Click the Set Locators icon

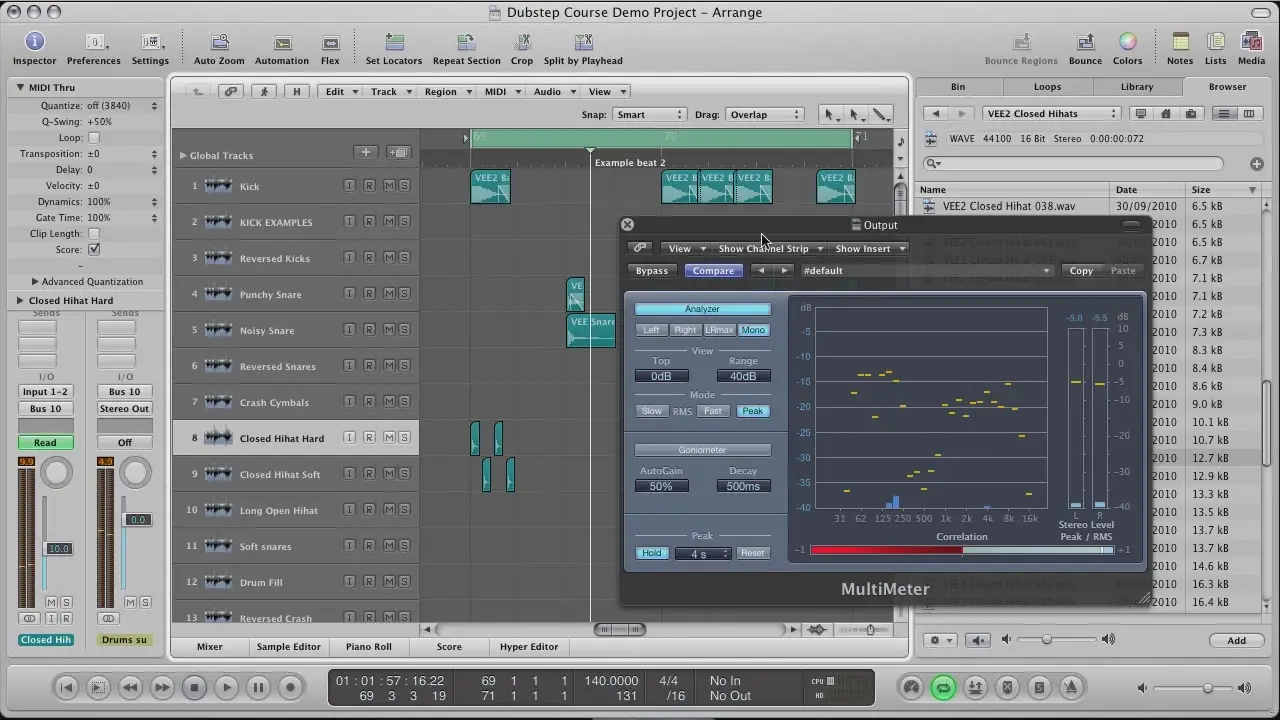pyautogui.click(x=394, y=42)
